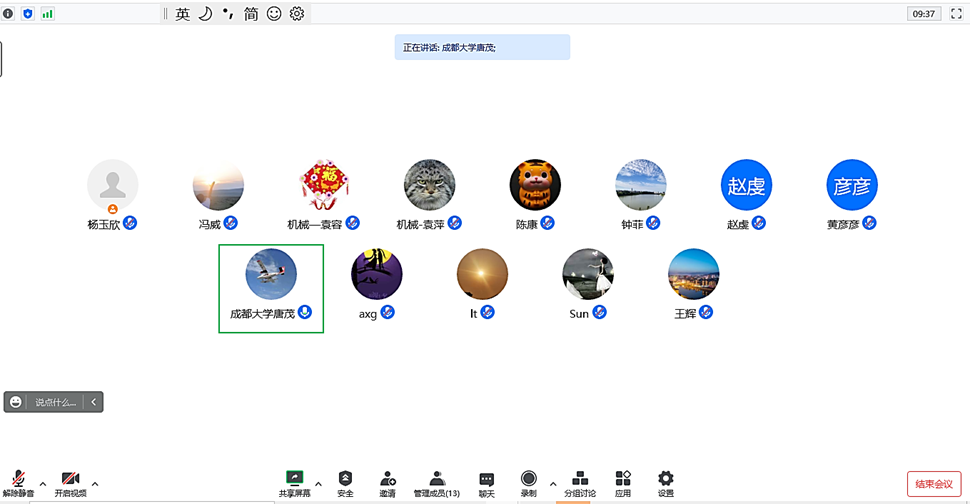970x504 pixels.
Task: Open the 应用 apps icon
Action: click(623, 479)
